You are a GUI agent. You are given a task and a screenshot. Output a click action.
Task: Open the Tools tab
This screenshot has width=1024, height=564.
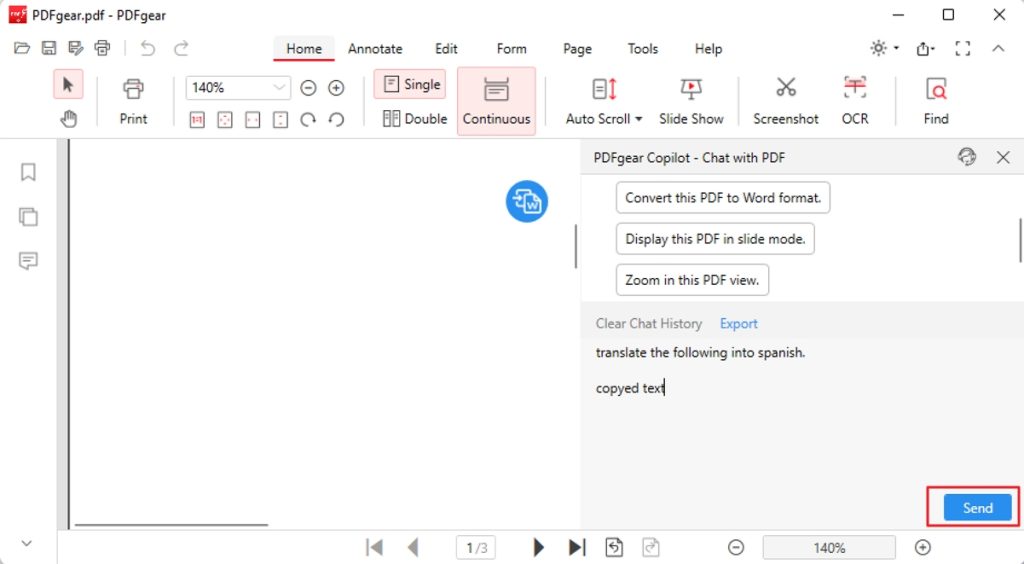[643, 49]
